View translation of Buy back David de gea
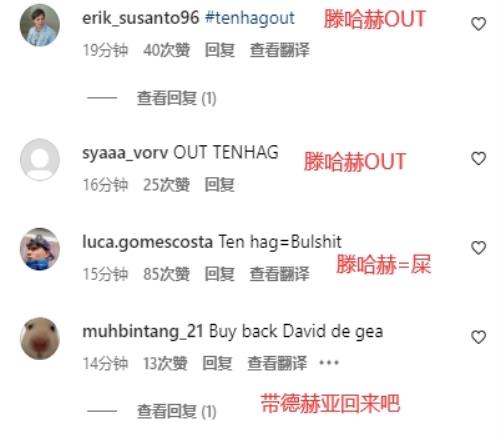 tap(277, 363)
